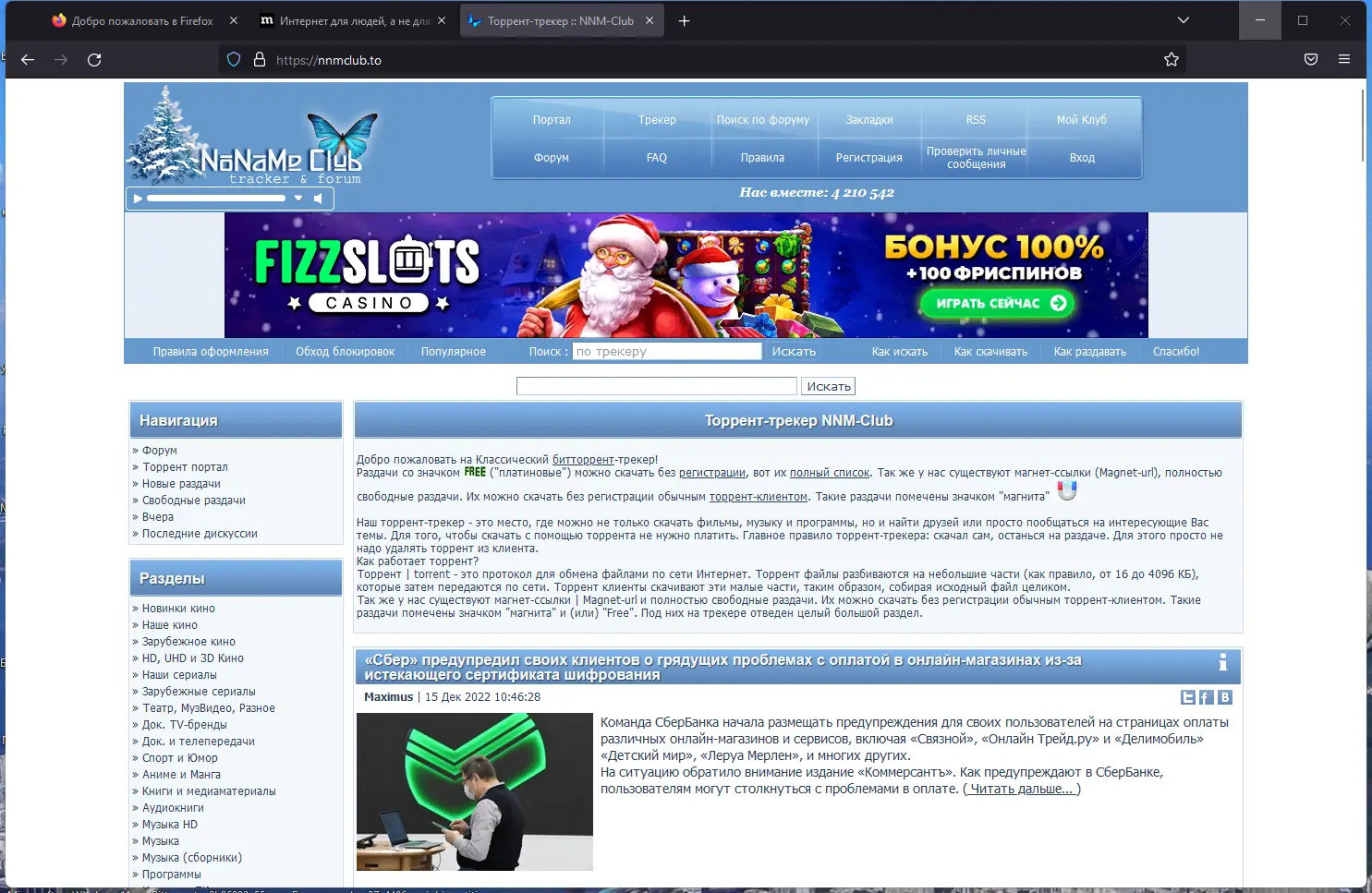
Task: Share the Сбер news on Twitter
Action: 1188,698
